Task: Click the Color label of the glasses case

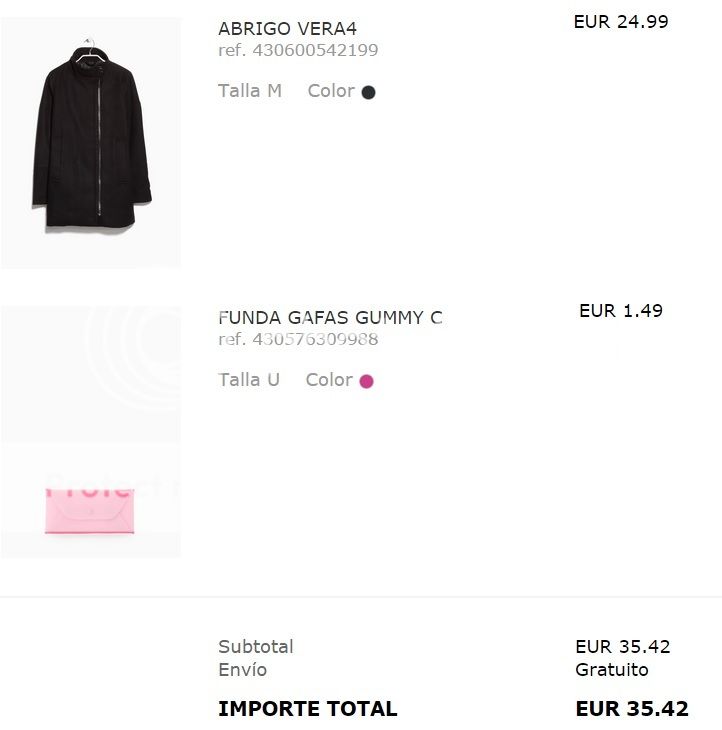Action: click(x=329, y=380)
